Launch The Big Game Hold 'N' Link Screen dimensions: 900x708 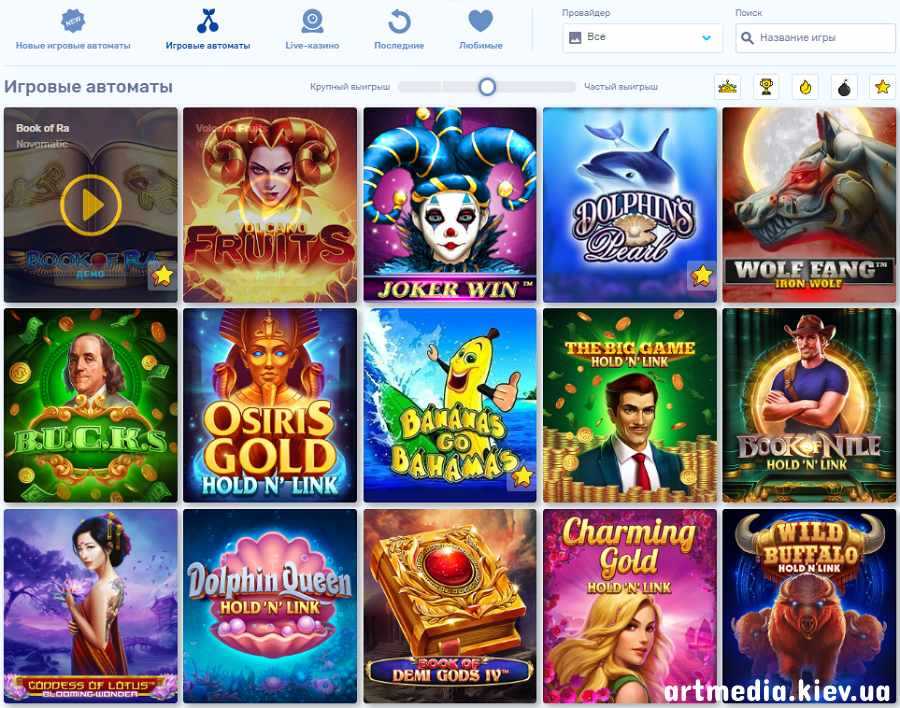630,405
